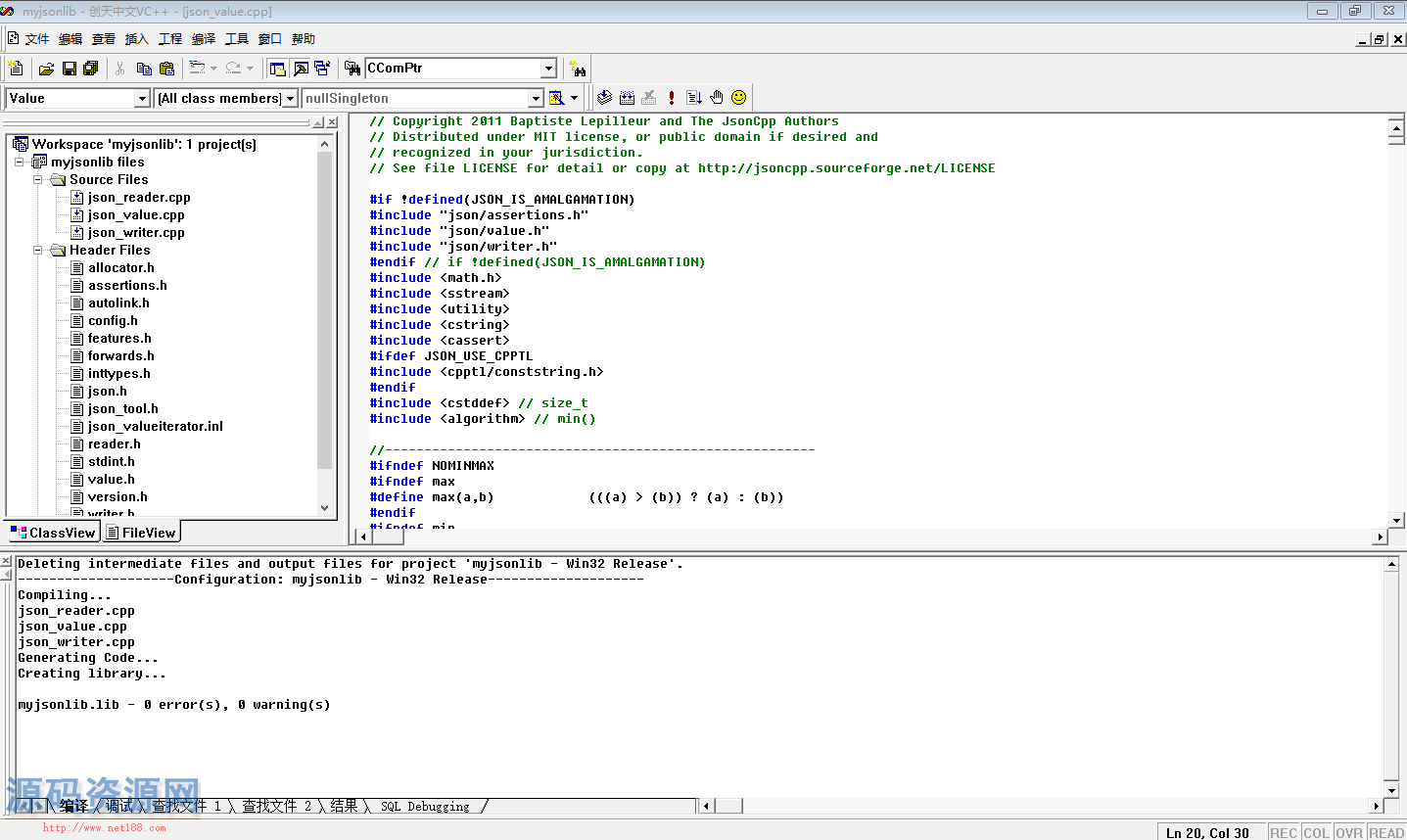Compile the current file with Compile icon
Viewport: 1407px width, 840px height.
(604, 98)
